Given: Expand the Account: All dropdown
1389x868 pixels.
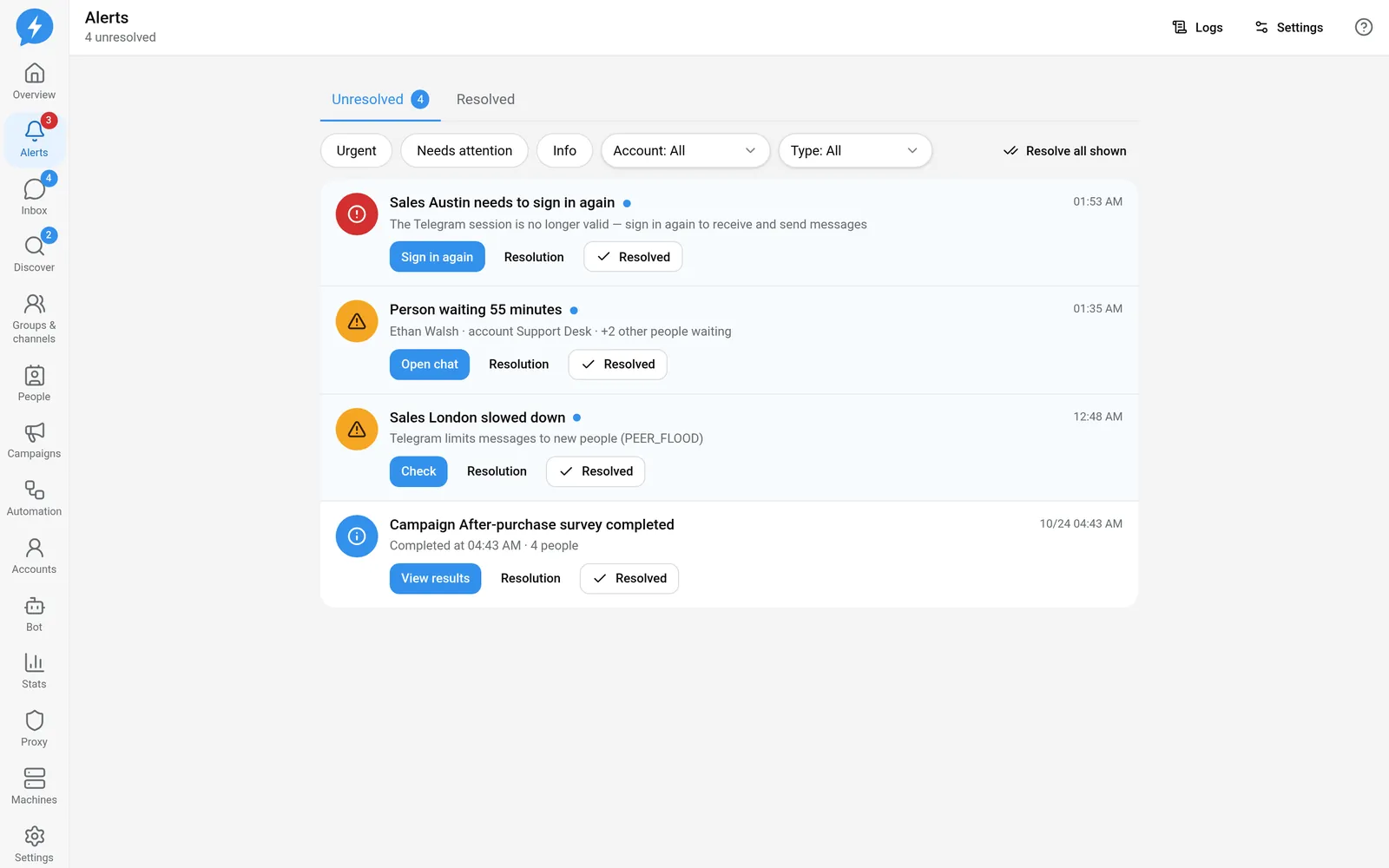Looking at the screenshot, I should click(685, 151).
